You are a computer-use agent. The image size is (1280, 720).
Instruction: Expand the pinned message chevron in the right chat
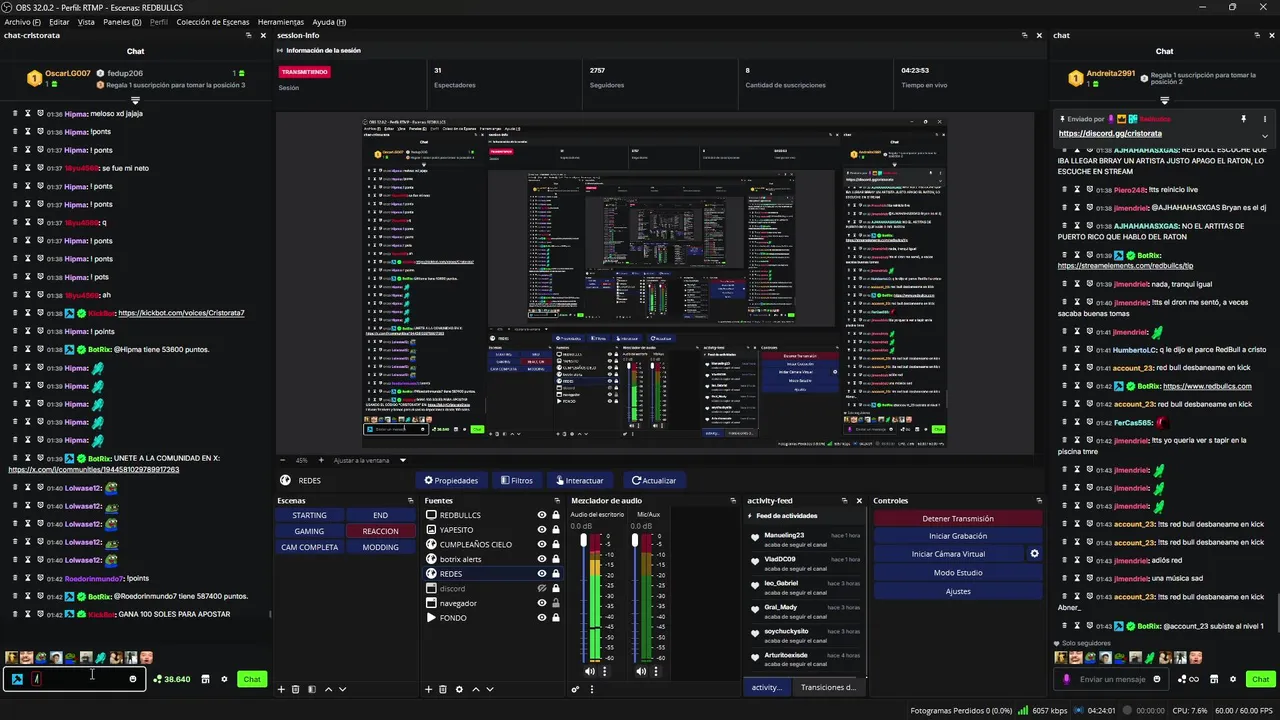pyautogui.click(x=1265, y=135)
